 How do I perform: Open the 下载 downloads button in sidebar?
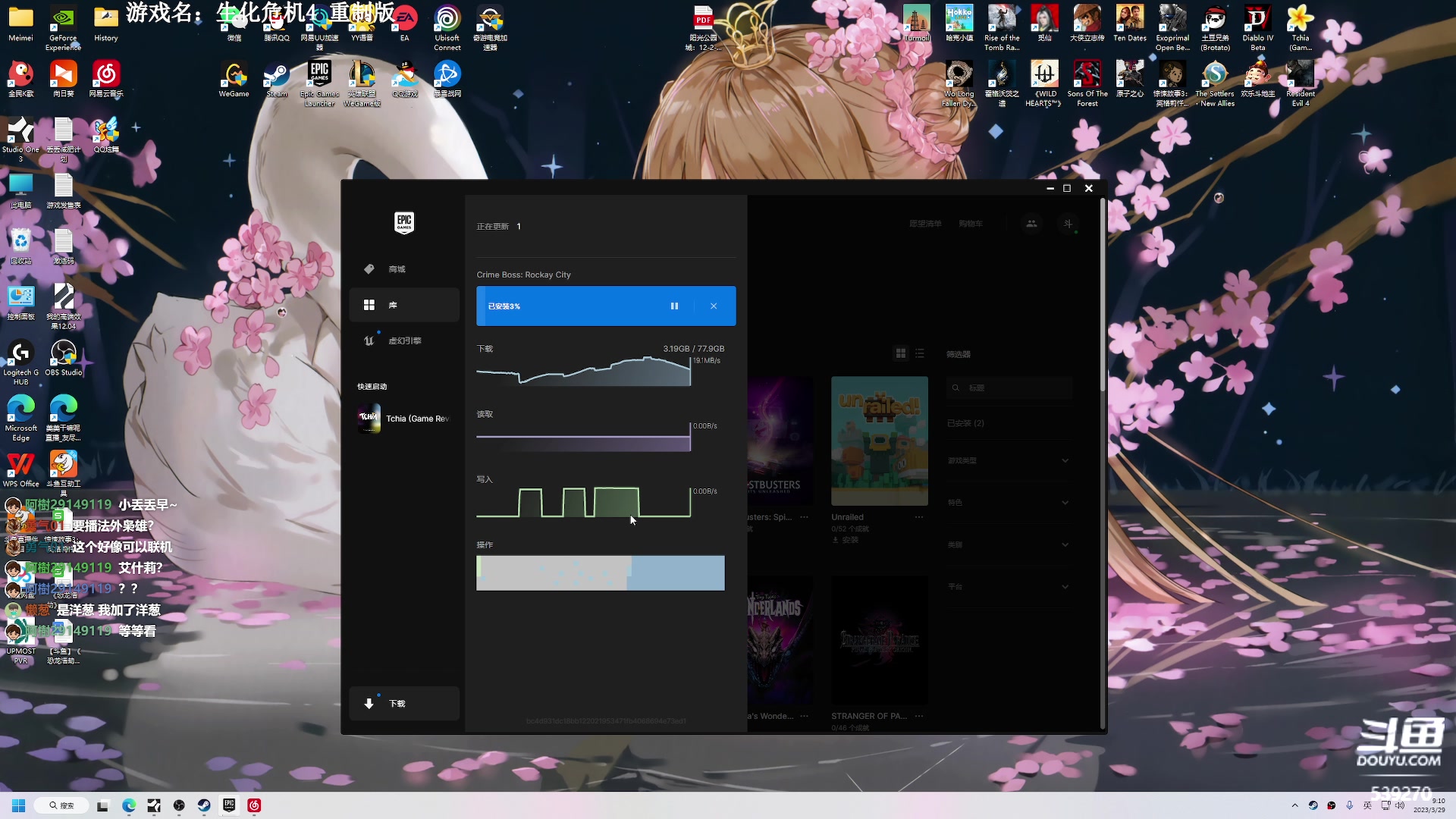tap(404, 704)
